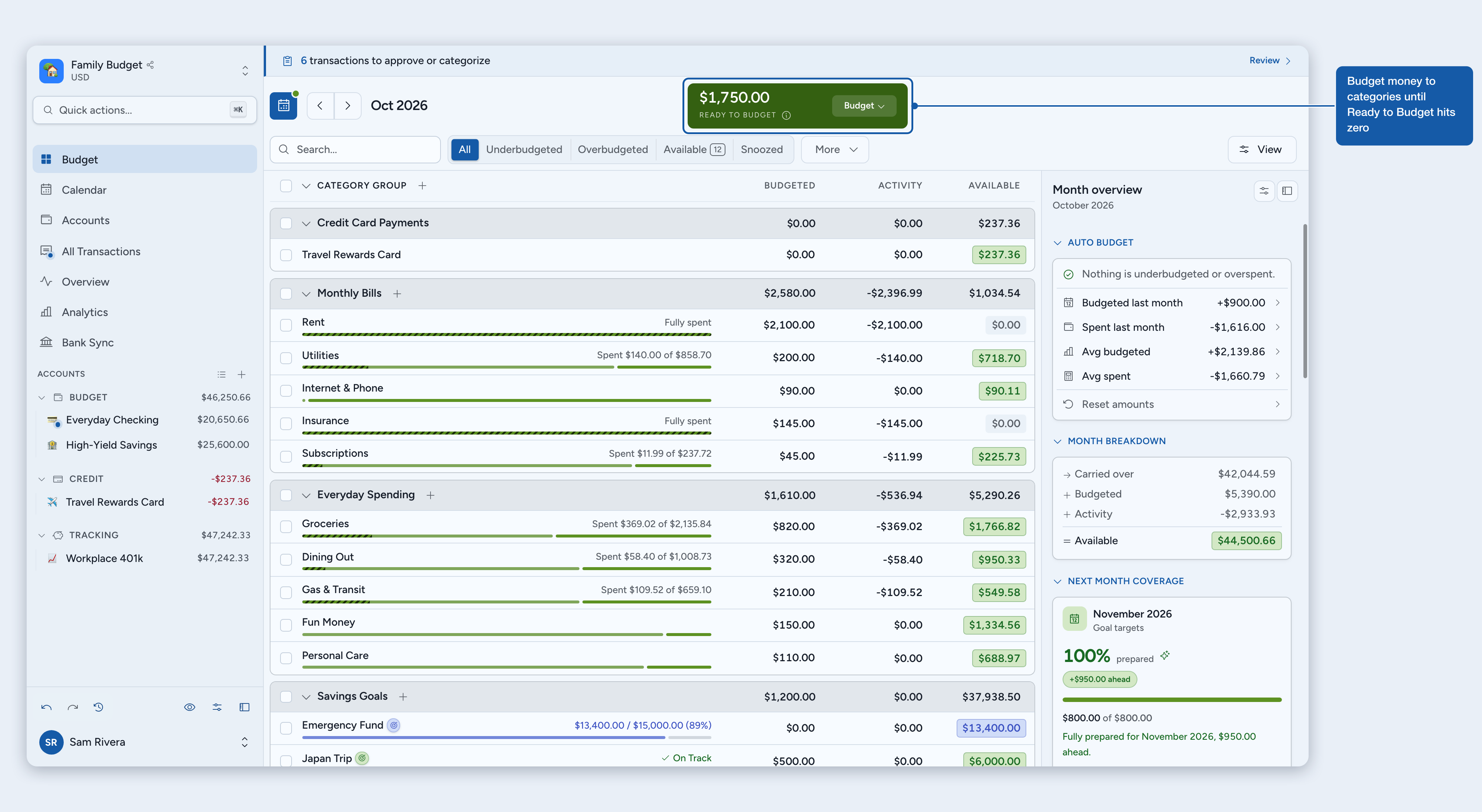Add category to Savings Goals group
Image resolution: width=1482 pixels, height=812 pixels.
point(403,696)
